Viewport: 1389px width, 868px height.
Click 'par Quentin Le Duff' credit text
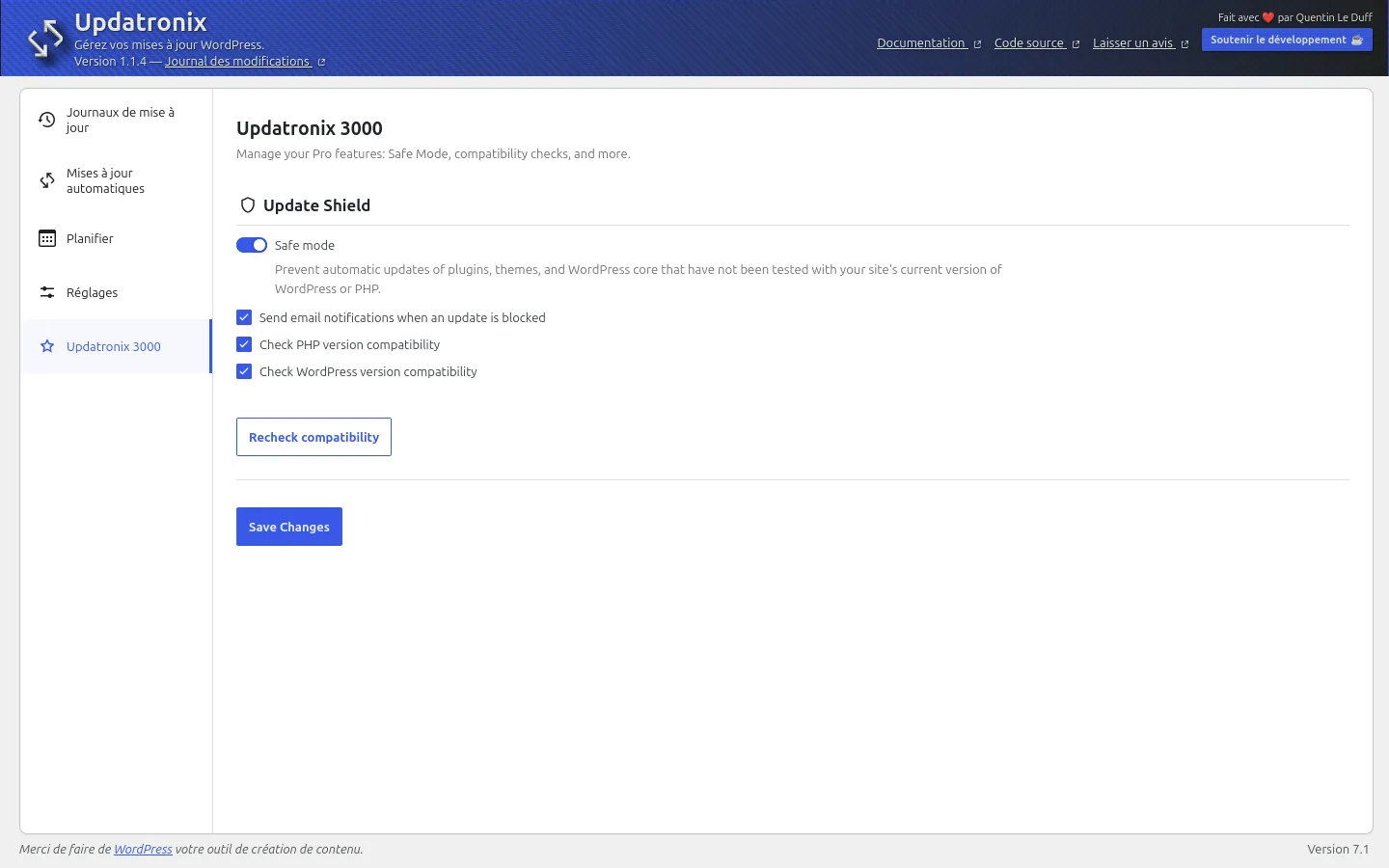click(1324, 17)
